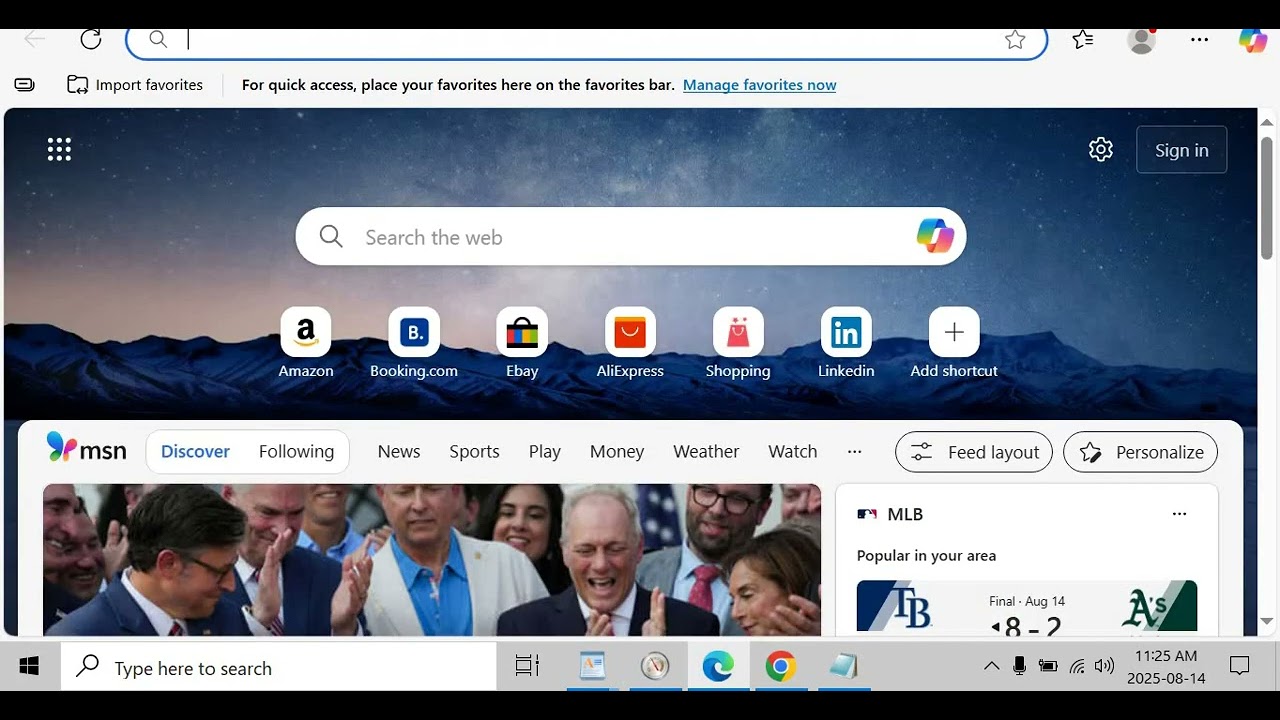Viewport: 1280px width, 720px height.
Task: Open Edge Settings and more menu
Action: tap(1199, 39)
